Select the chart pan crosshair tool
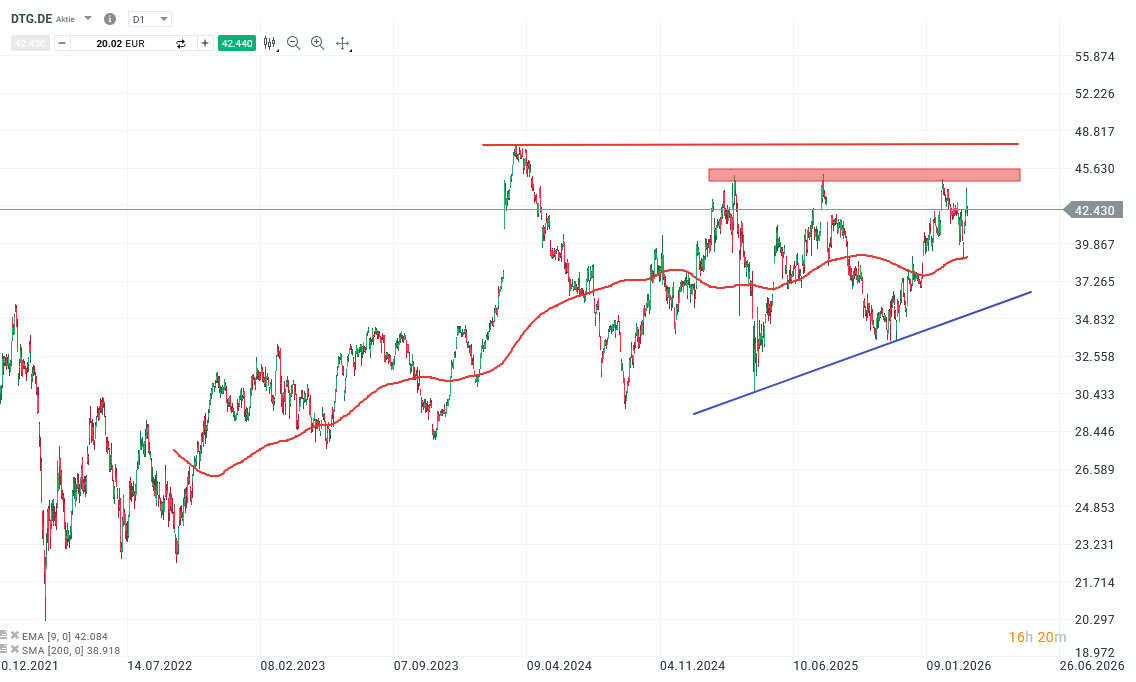 click(342, 43)
